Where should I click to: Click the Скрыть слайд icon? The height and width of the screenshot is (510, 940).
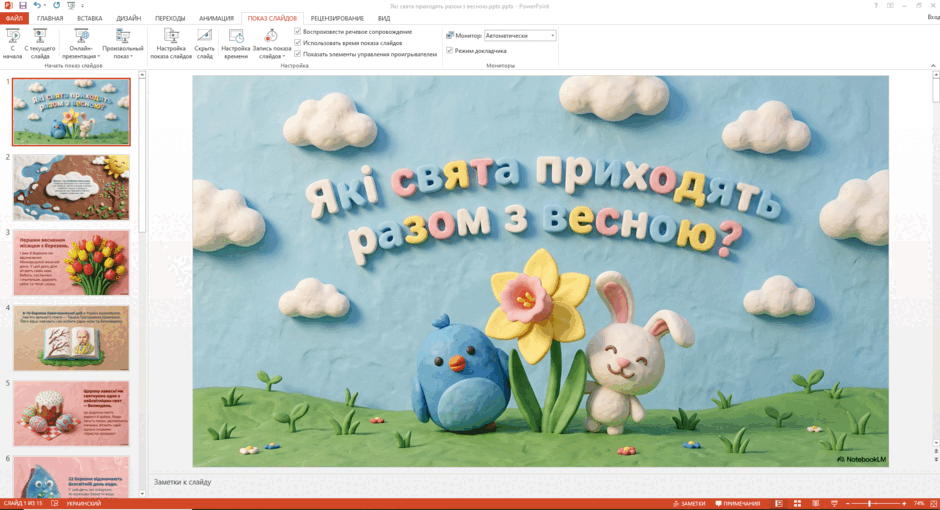coord(204,36)
